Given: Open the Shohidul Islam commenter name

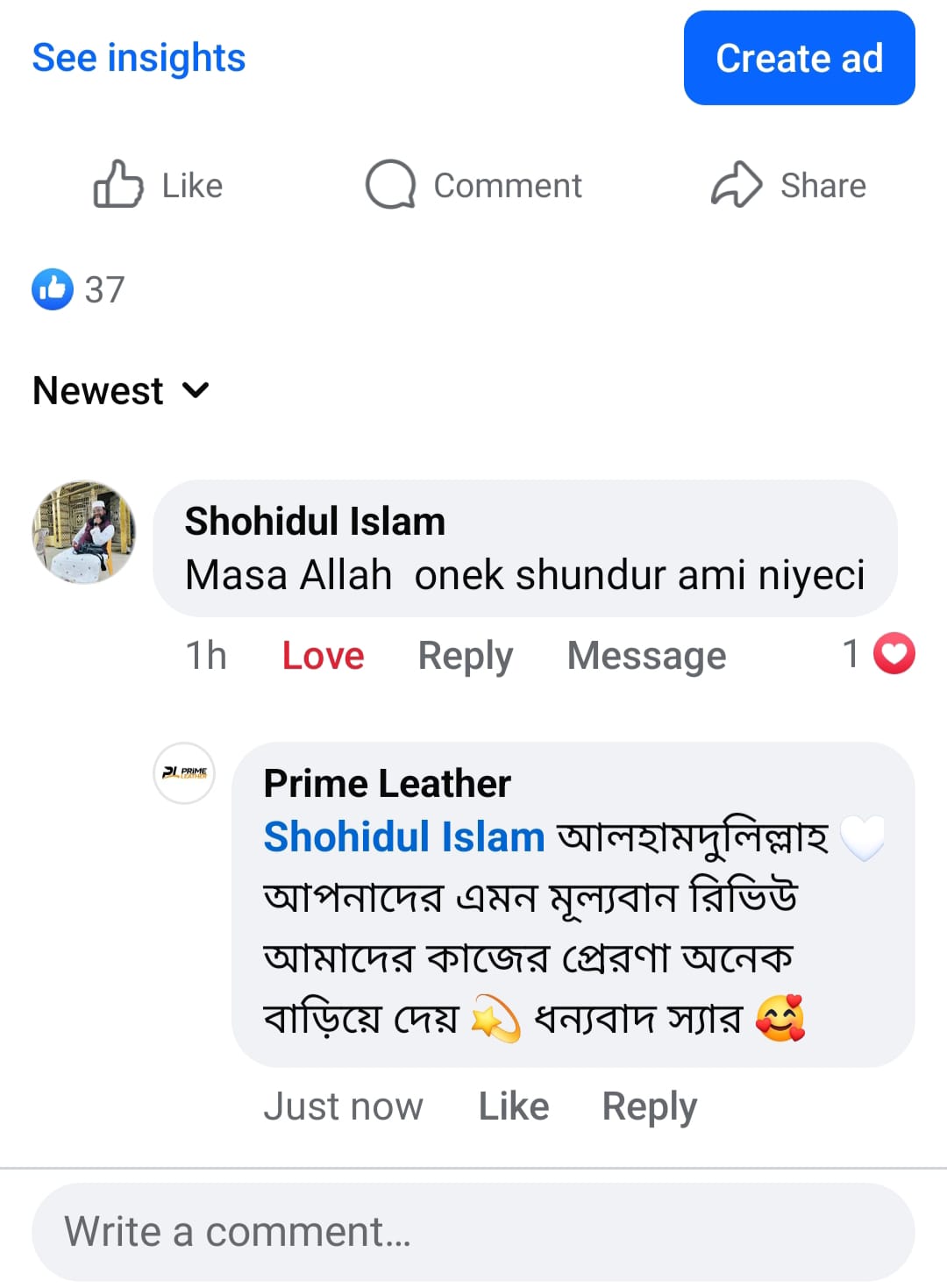Looking at the screenshot, I should click(315, 522).
